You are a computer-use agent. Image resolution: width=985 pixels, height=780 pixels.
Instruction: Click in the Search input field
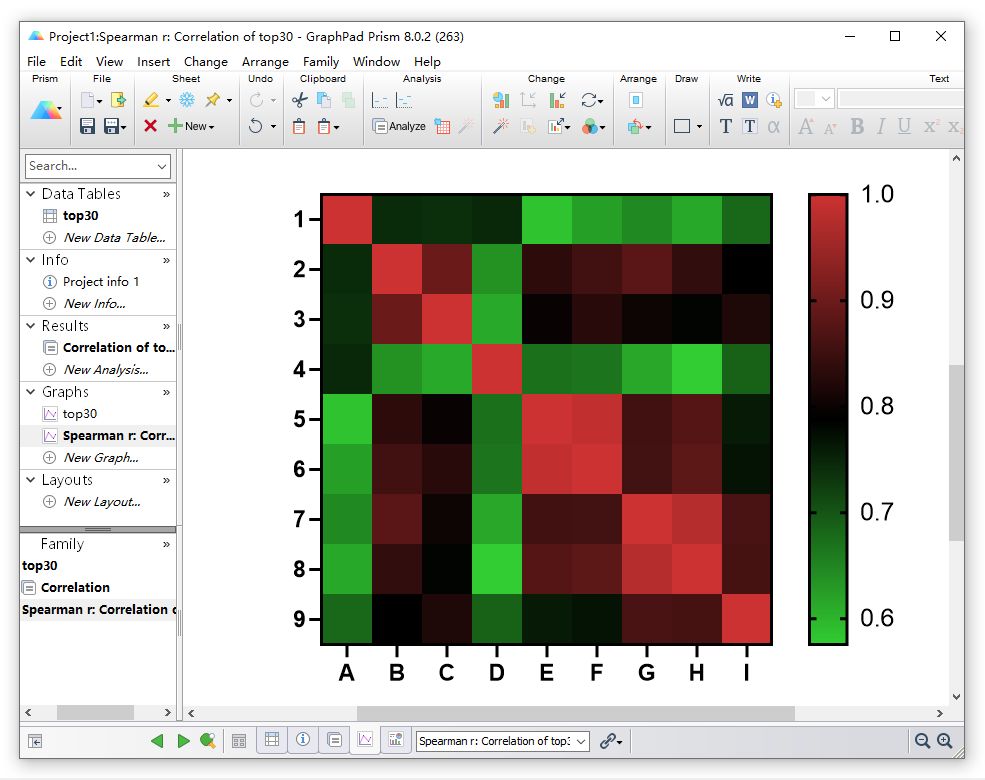click(90, 166)
